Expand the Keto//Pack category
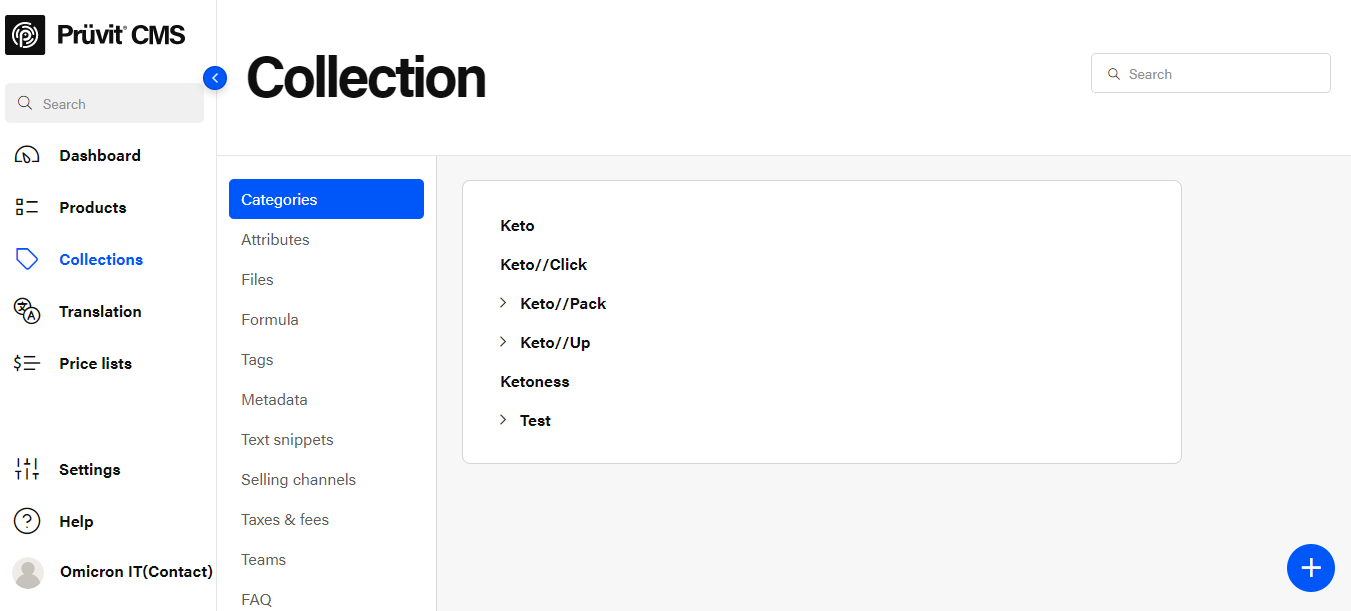This screenshot has height=611, width=1351. point(503,303)
